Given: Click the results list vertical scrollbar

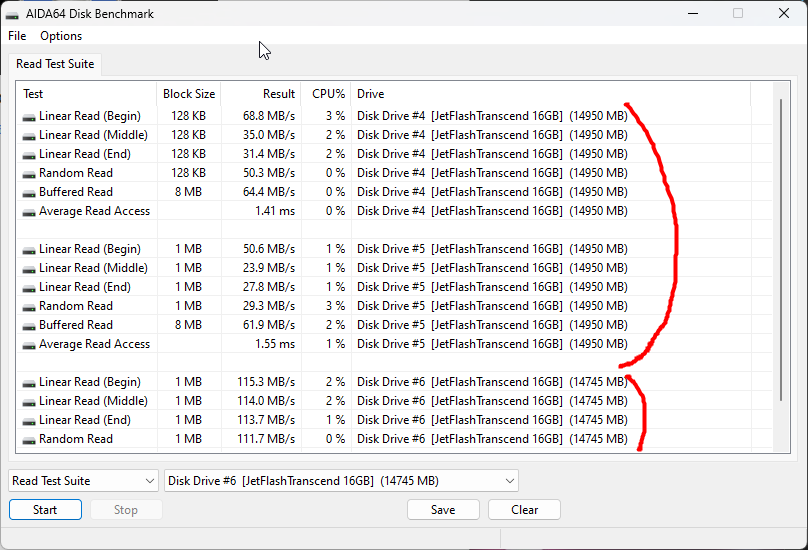Looking at the screenshot, I should coord(781,250).
